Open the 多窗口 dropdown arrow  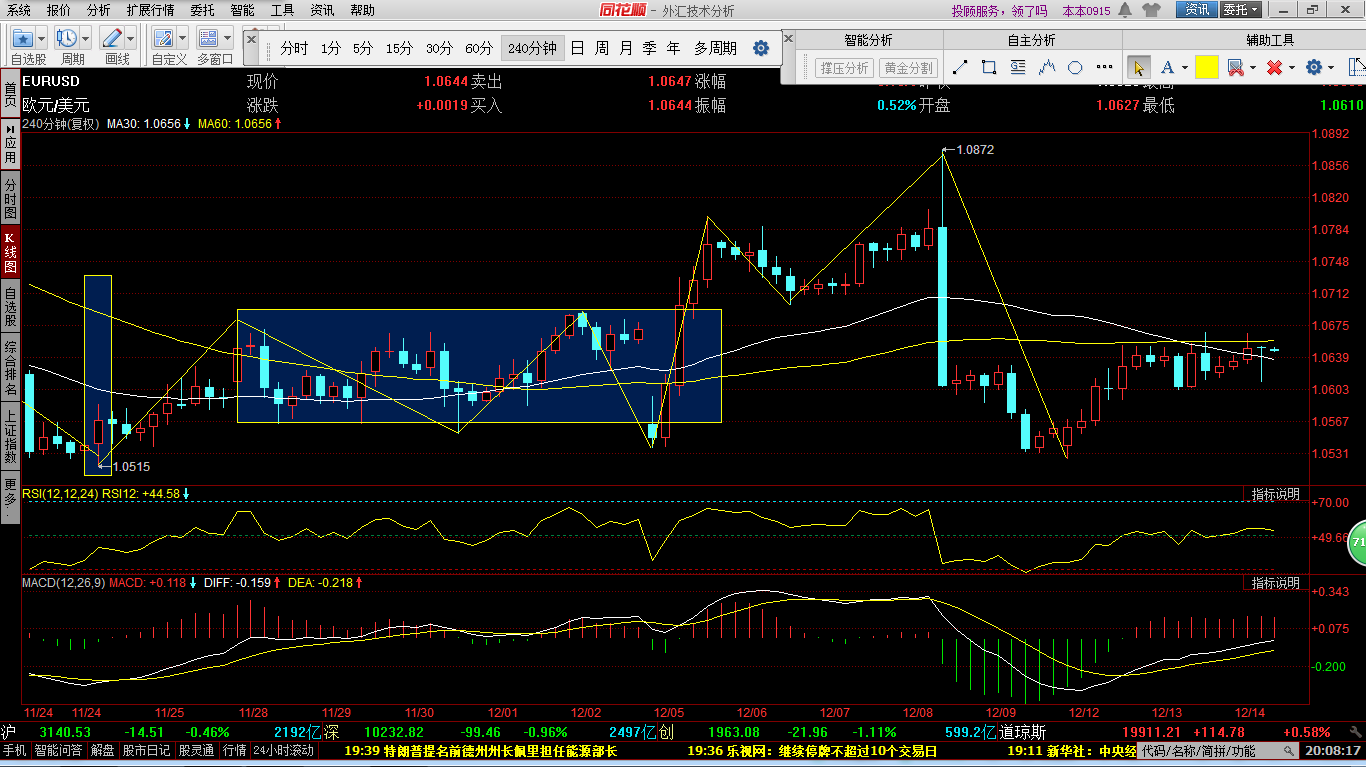point(227,39)
